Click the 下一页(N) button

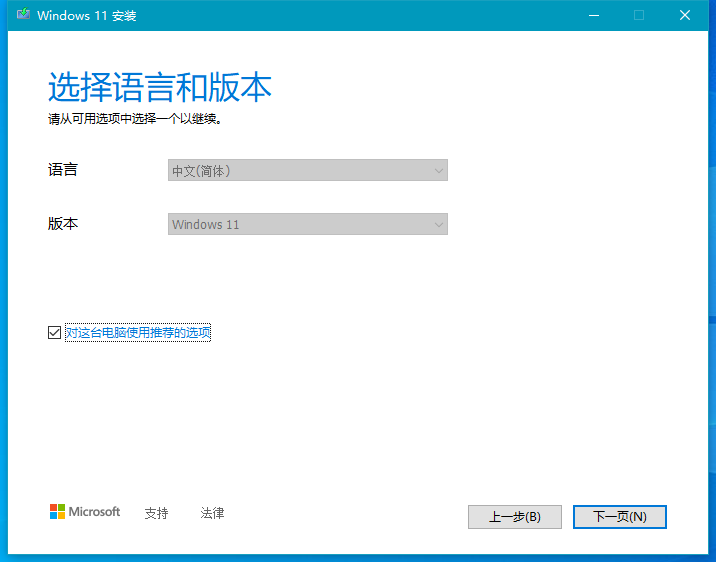[620, 517]
